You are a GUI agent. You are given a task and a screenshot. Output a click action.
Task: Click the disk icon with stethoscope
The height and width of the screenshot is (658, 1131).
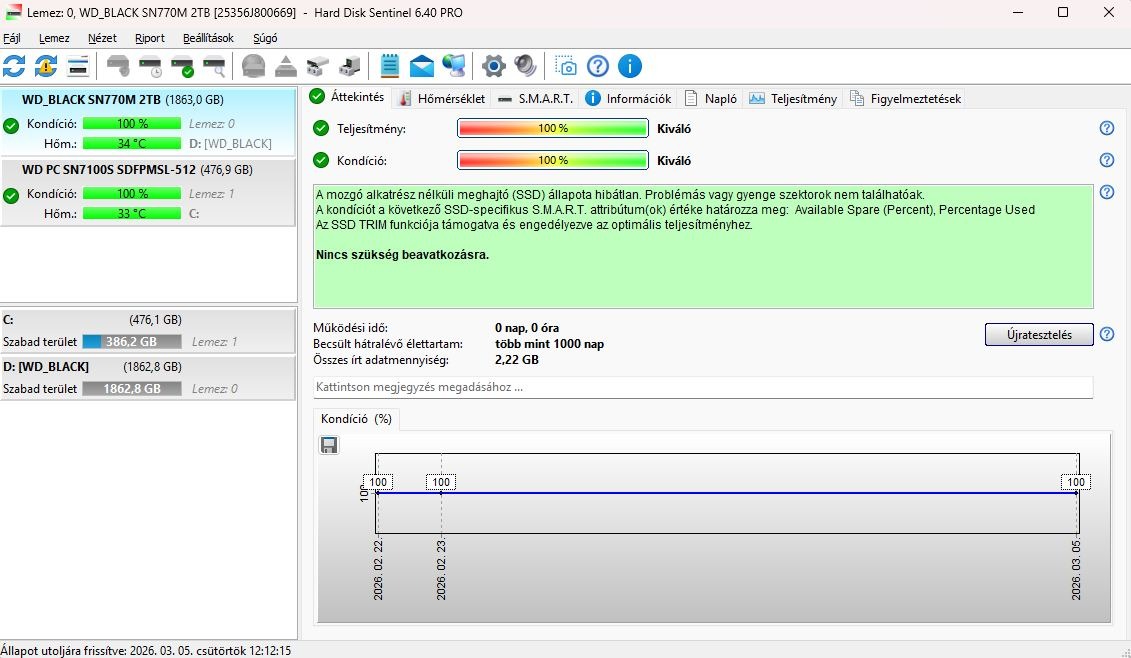pos(118,66)
